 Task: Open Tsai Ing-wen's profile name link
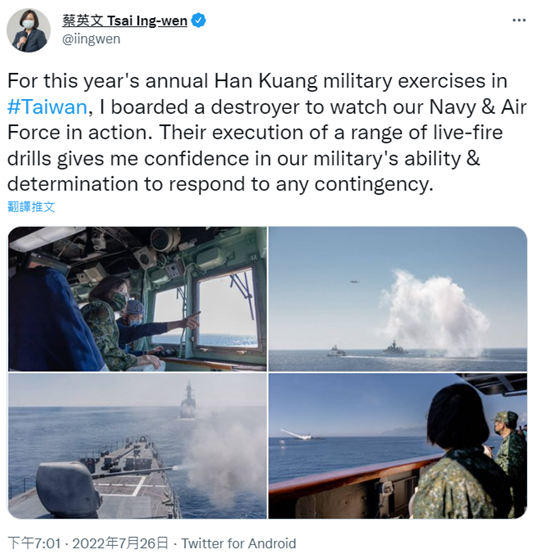pyautogui.click(x=125, y=21)
